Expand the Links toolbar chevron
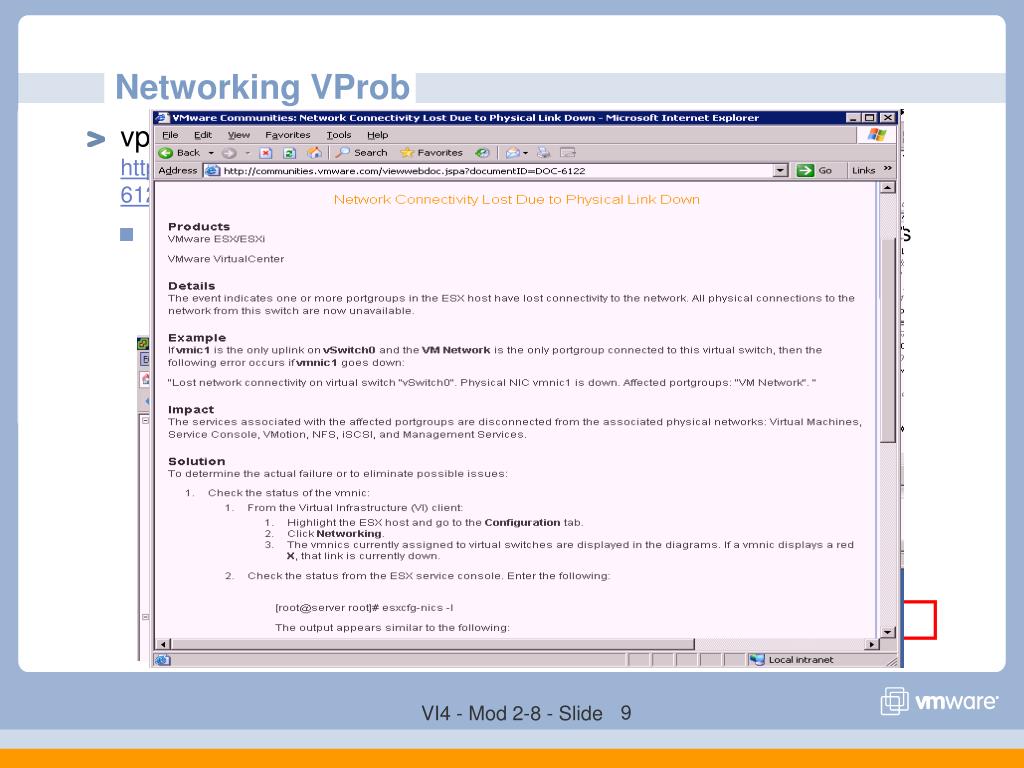Screen dimensions: 1024x768 pyautogui.click(x=888, y=169)
